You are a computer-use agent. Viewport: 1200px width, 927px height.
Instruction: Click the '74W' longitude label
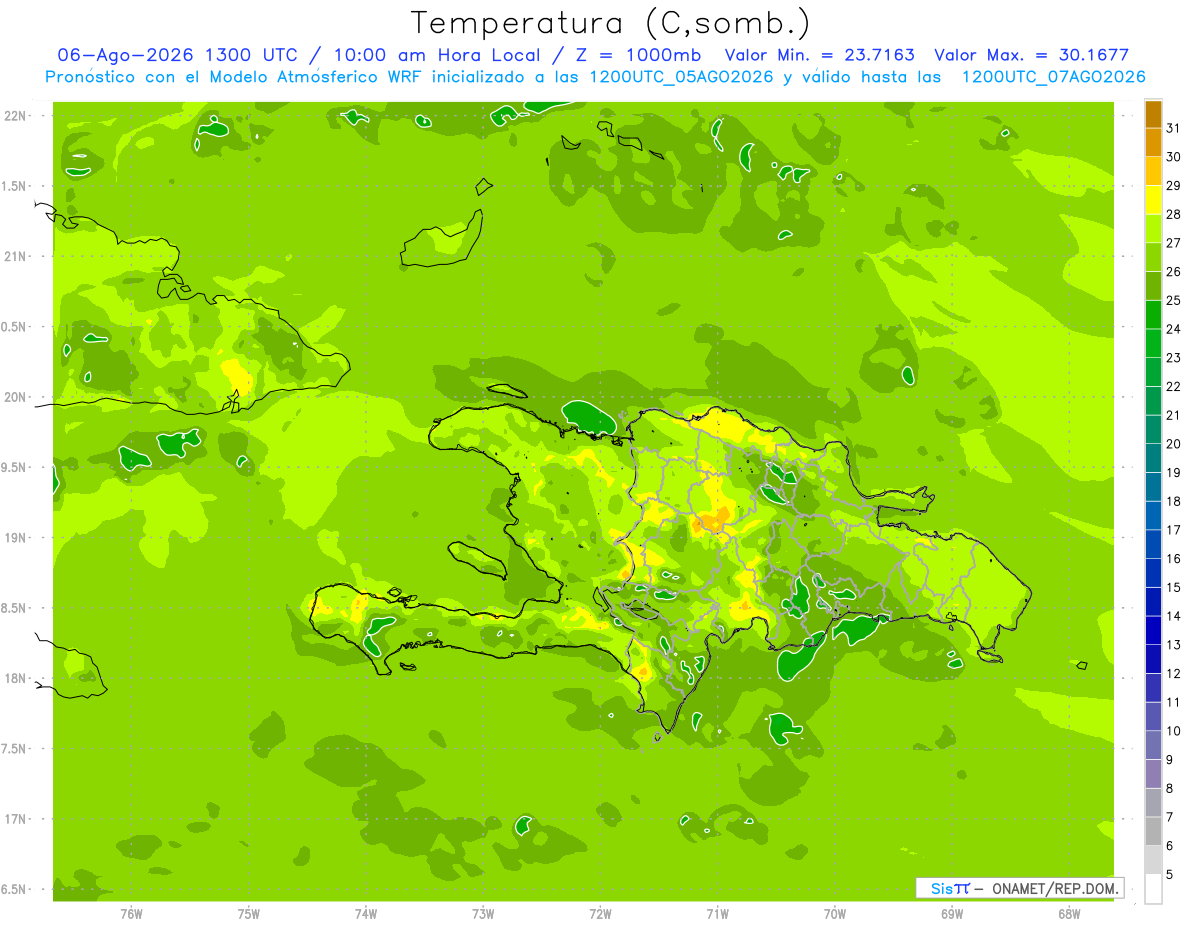365,913
